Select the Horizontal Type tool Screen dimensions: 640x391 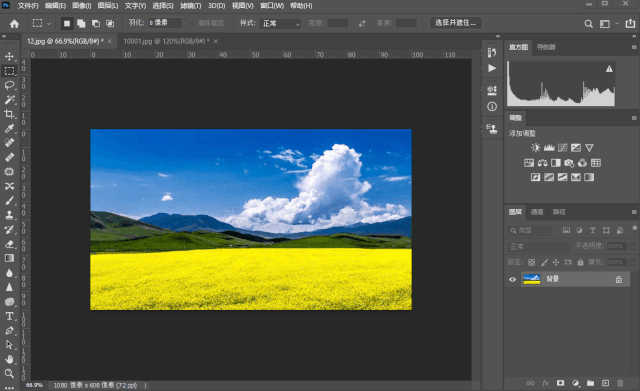9,316
